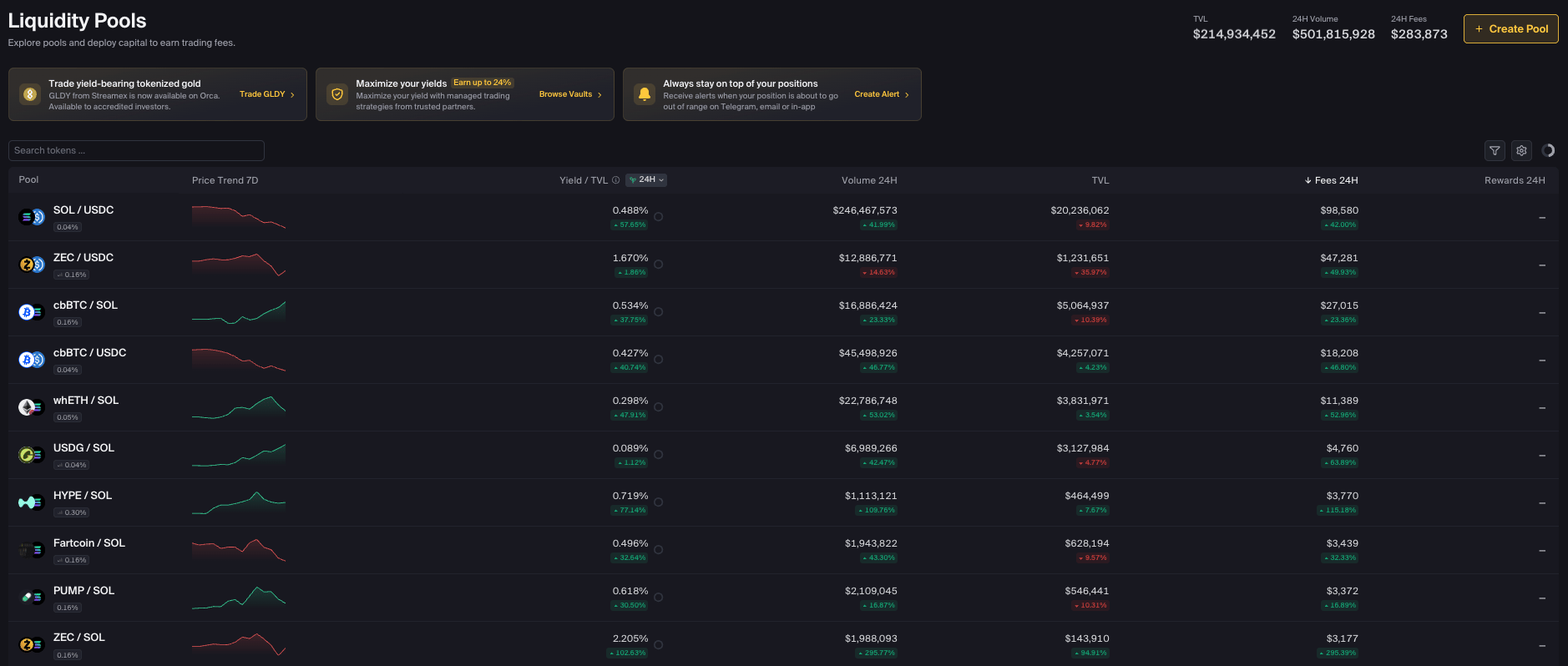Click the $3,127,984 TVL value
This screenshot has width=1568, height=666.
point(1083,448)
